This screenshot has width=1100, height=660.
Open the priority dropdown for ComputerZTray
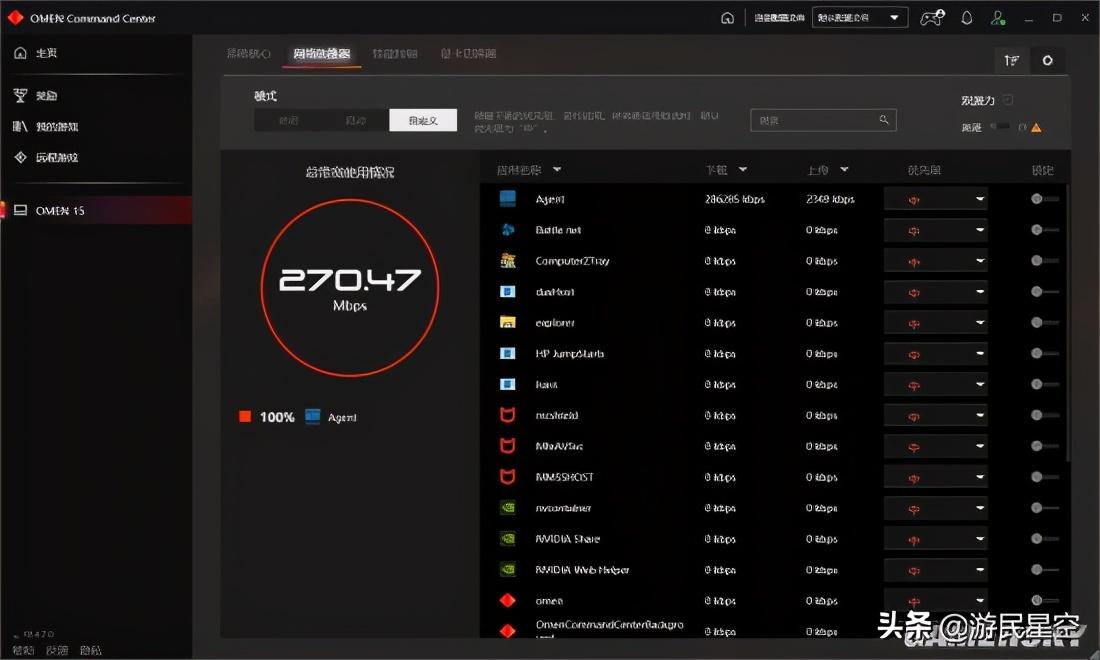[x=936, y=261]
